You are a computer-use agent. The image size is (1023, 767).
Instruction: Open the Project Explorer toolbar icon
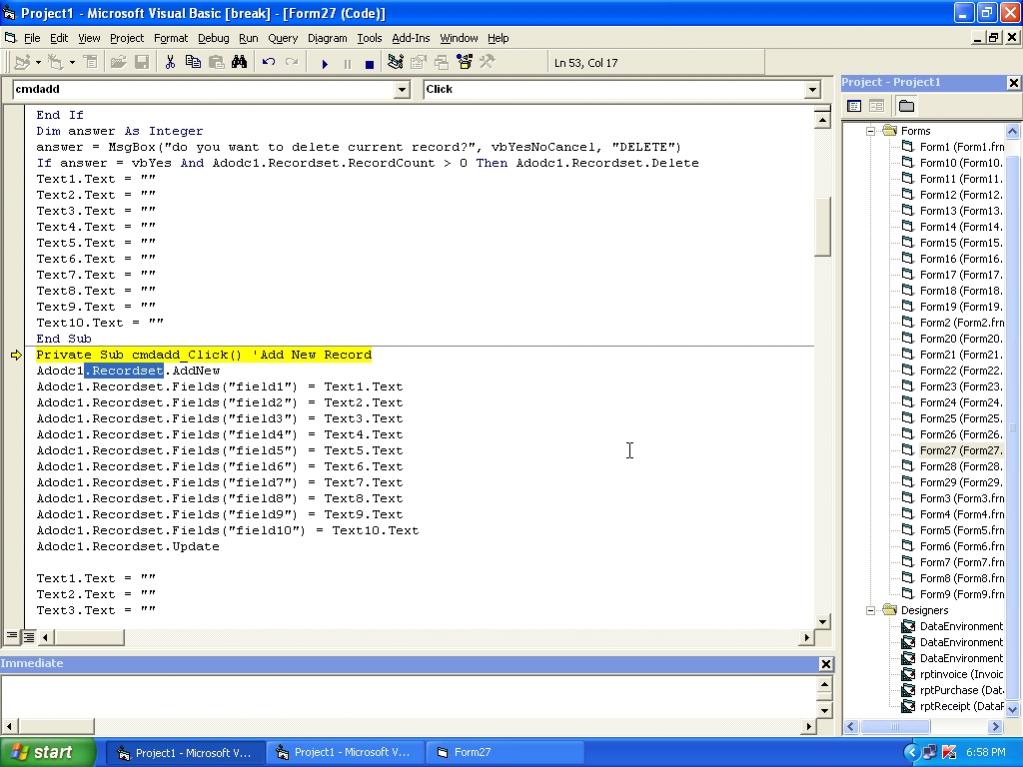[x=395, y=62]
